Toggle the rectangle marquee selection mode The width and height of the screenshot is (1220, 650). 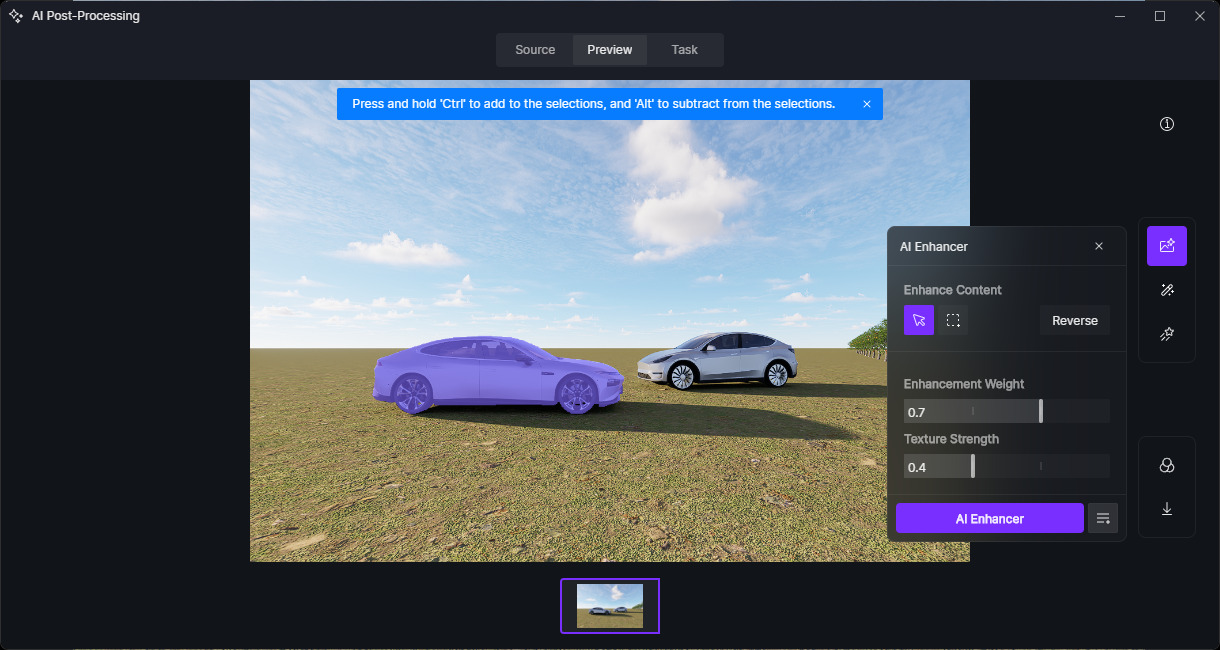pos(953,321)
